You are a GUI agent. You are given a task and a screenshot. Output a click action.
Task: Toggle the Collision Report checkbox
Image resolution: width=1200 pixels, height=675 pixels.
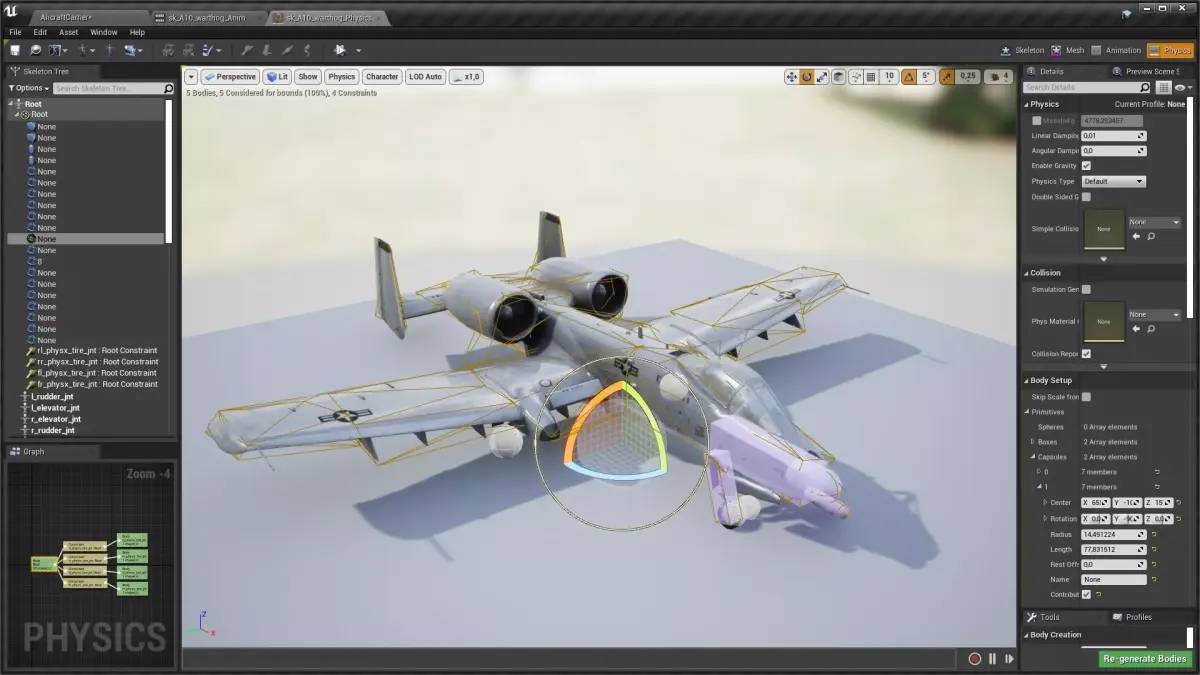[1086, 354]
